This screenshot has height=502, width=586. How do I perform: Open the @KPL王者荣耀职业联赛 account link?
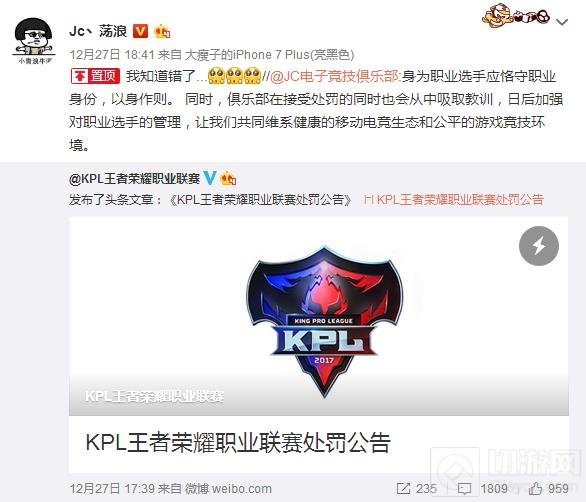click(x=135, y=179)
